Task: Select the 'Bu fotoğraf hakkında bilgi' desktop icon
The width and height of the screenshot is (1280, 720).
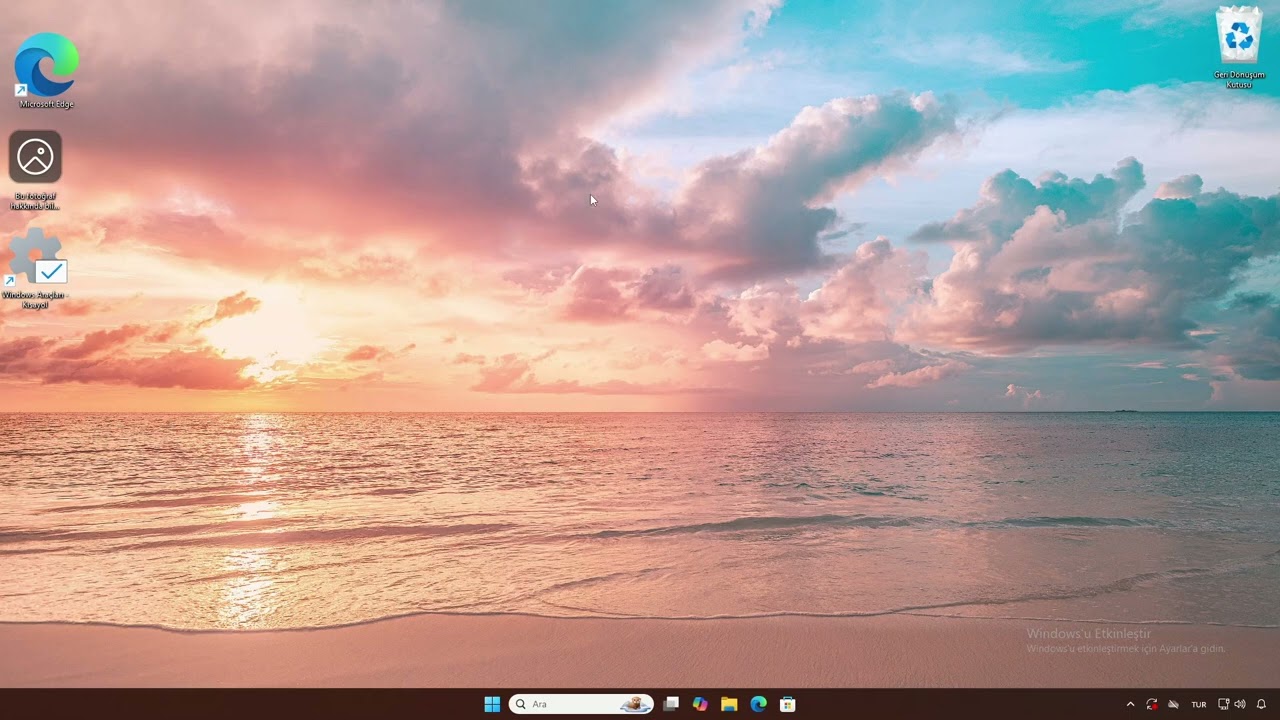Action: pyautogui.click(x=35, y=170)
